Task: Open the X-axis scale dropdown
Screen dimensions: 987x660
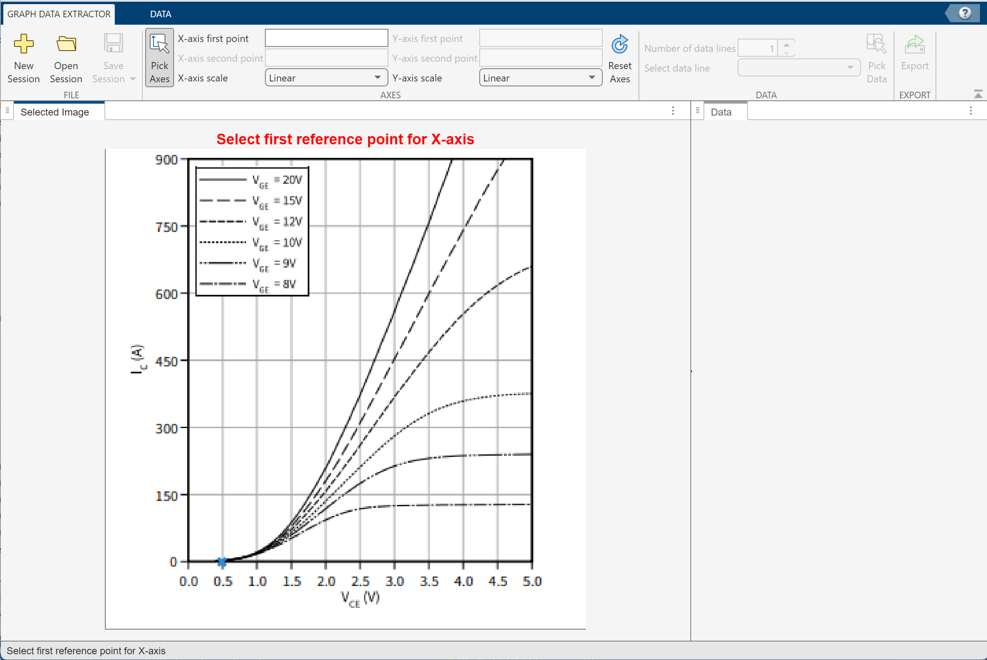Action: (x=325, y=77)
